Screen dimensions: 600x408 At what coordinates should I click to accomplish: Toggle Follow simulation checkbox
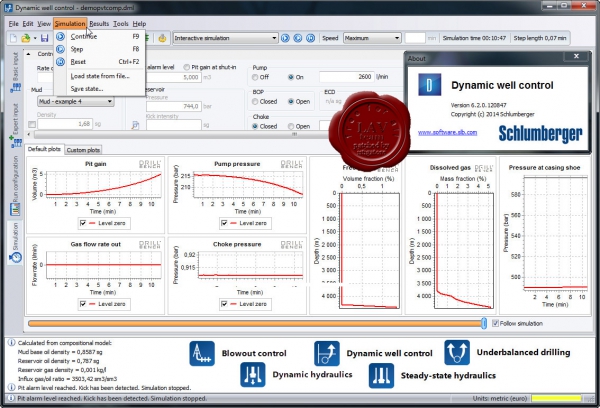click(x=495, y=323)
